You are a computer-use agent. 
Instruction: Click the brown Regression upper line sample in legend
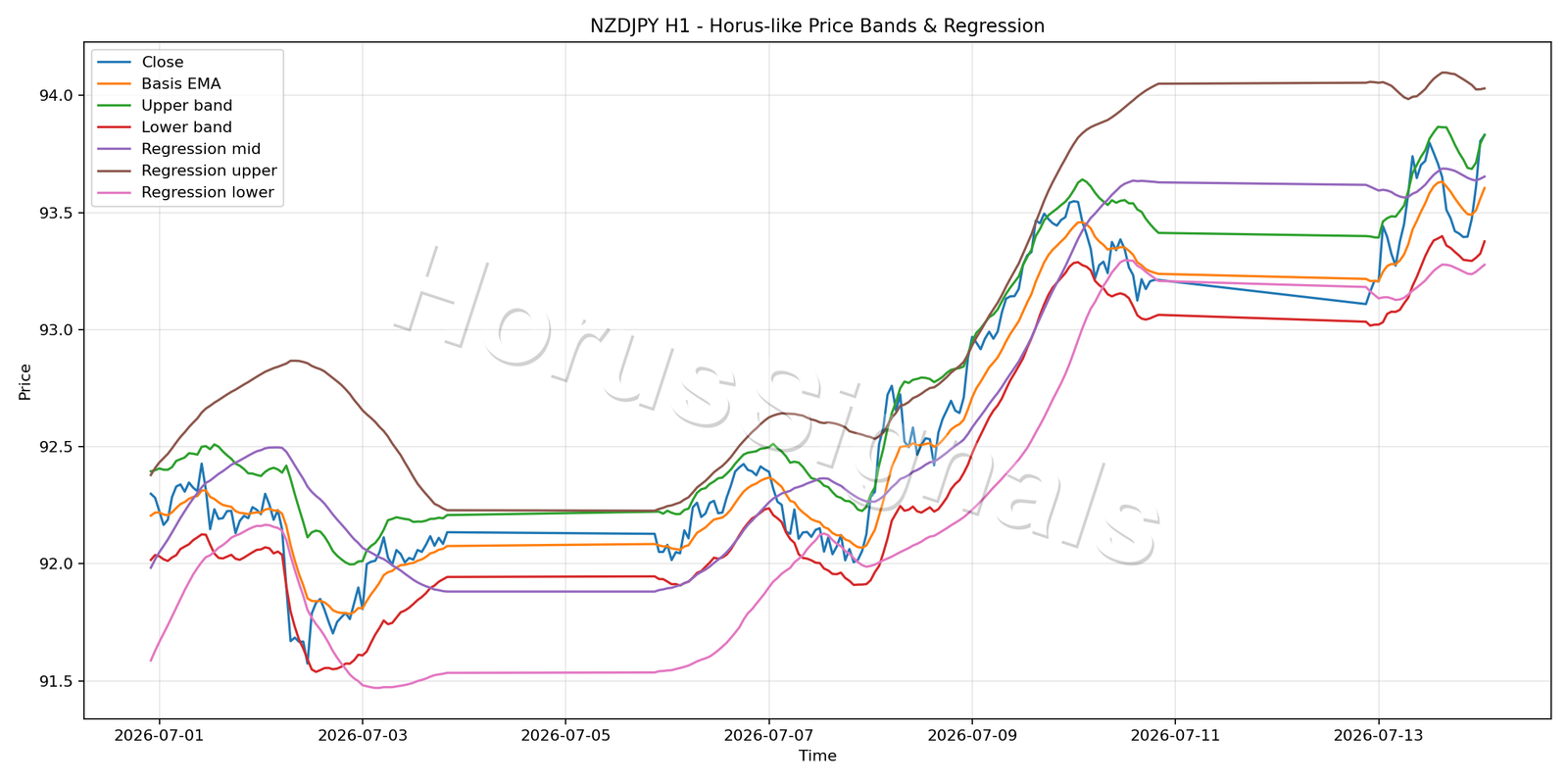point(115,171)
